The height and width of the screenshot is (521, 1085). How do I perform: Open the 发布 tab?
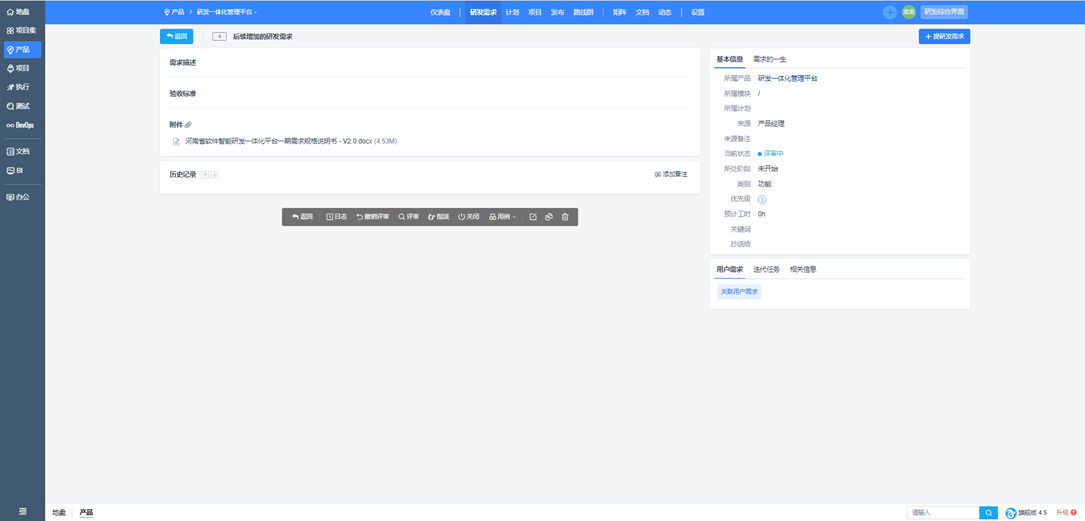pos(558,12)
